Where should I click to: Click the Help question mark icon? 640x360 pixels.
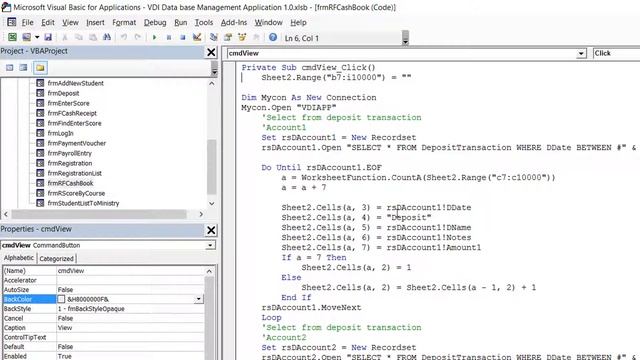[273, 38]
